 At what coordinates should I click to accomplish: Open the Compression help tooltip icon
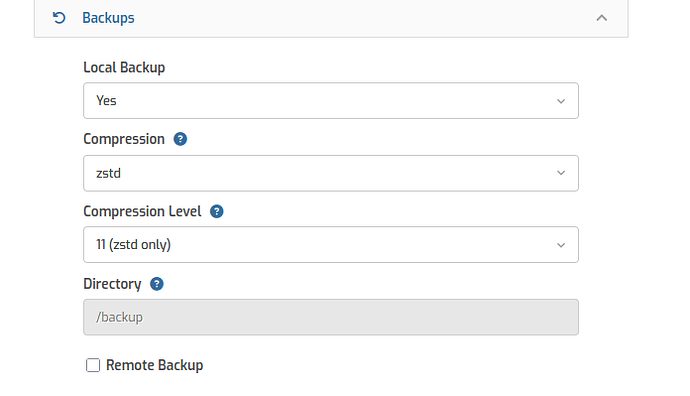[180, 139]
